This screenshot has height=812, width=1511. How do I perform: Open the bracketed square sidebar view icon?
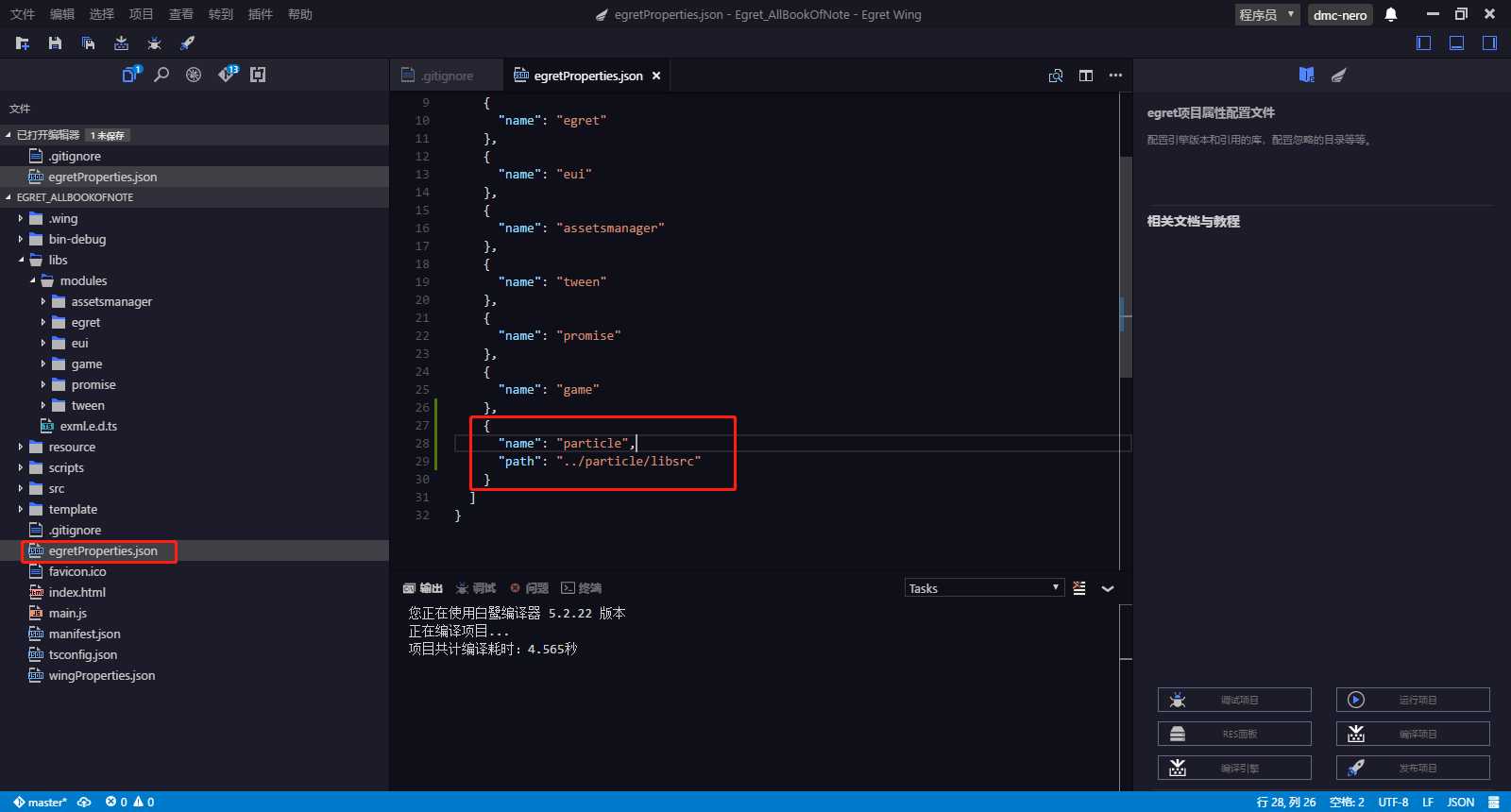(x=258, y=75)
